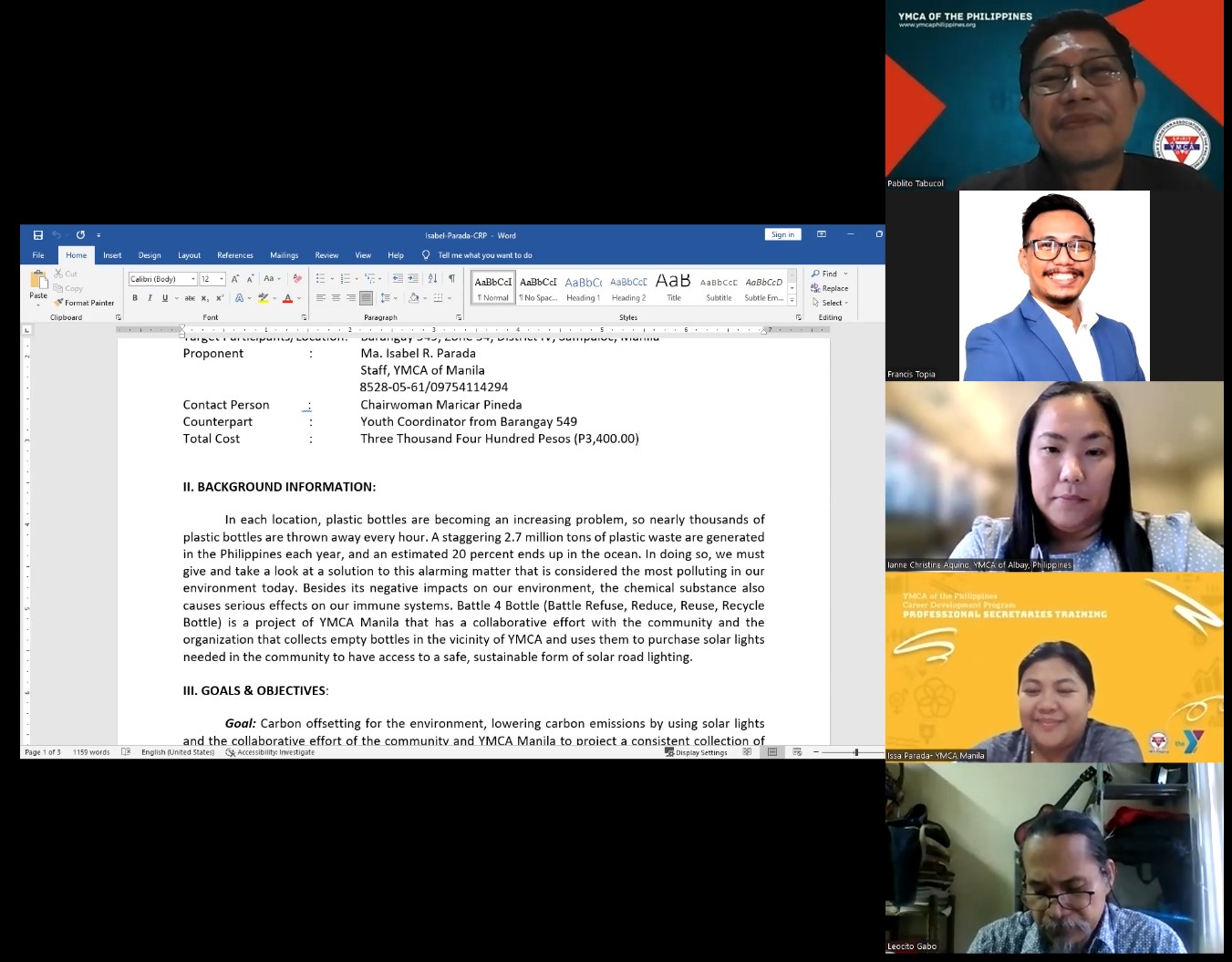Click the 1159 words count
1232x962 pixels.
[x=91, y=752]
